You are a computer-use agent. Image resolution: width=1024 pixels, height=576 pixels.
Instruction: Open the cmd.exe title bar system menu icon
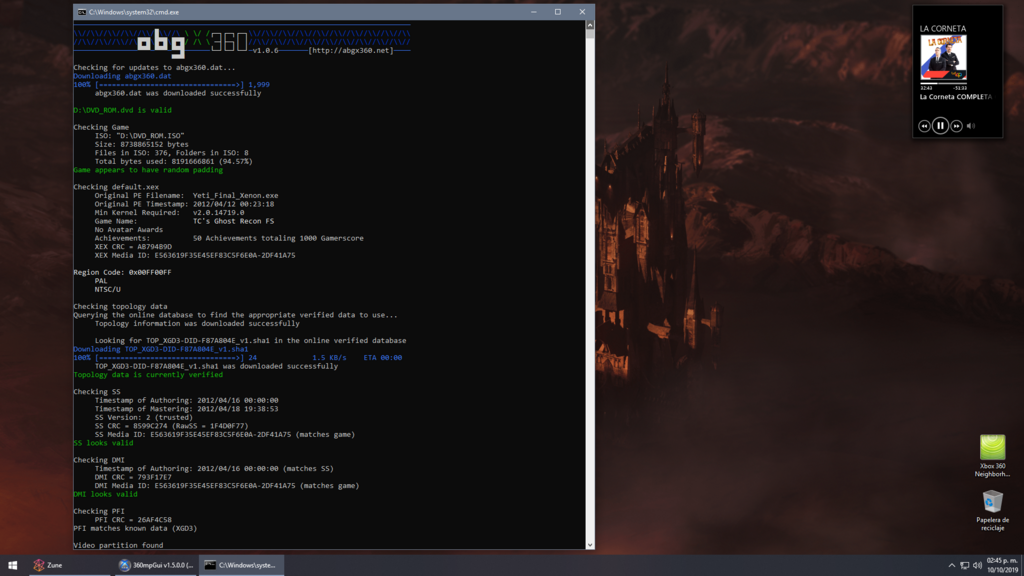[82, 12]
